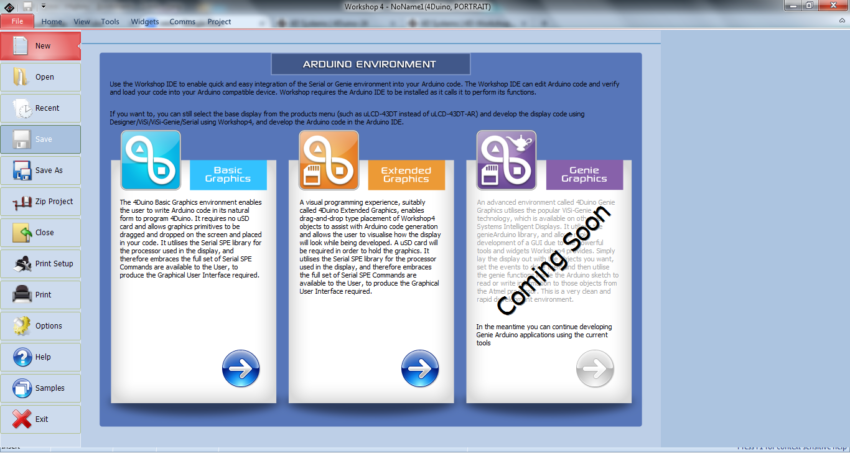Select the Project ribbon tab
Viewport: 850px width, 453px height.
(219, 21)
